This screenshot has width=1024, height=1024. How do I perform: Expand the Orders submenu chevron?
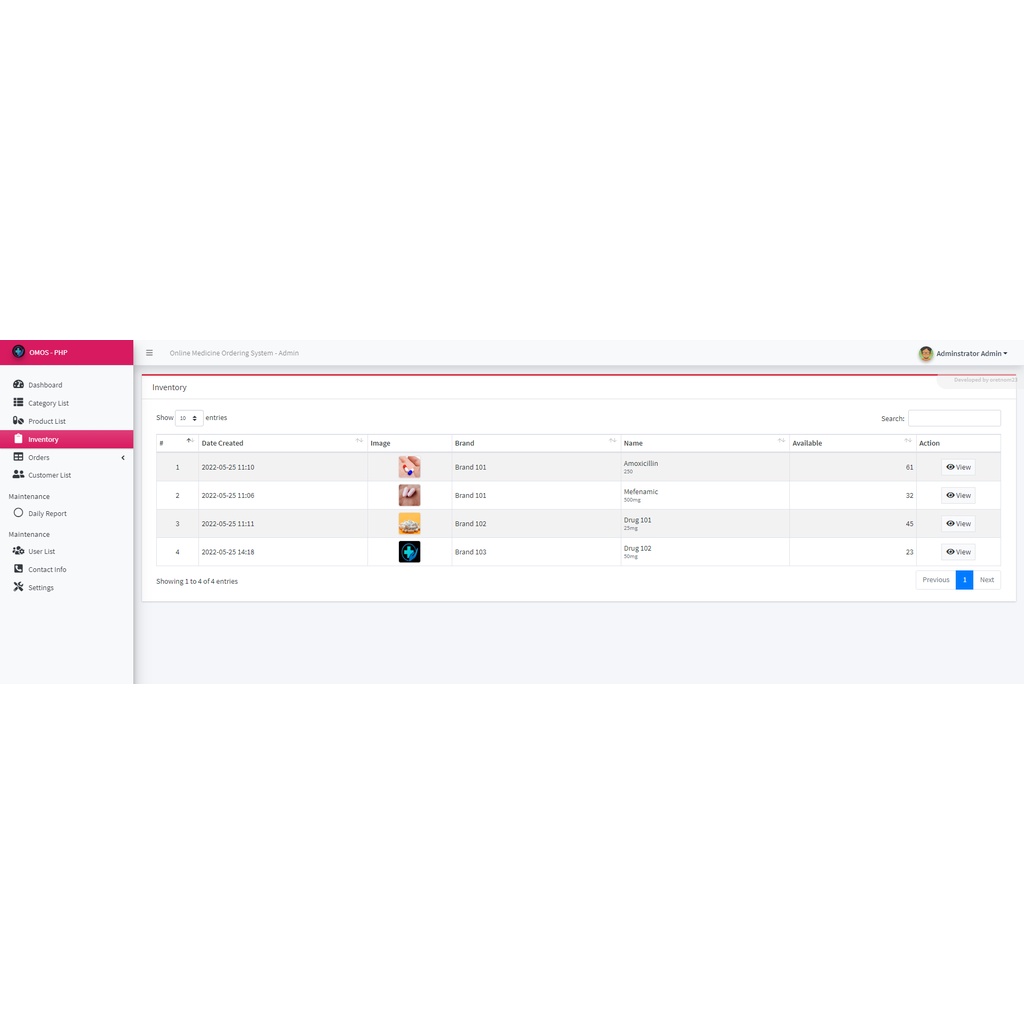(x=123, y=458)
